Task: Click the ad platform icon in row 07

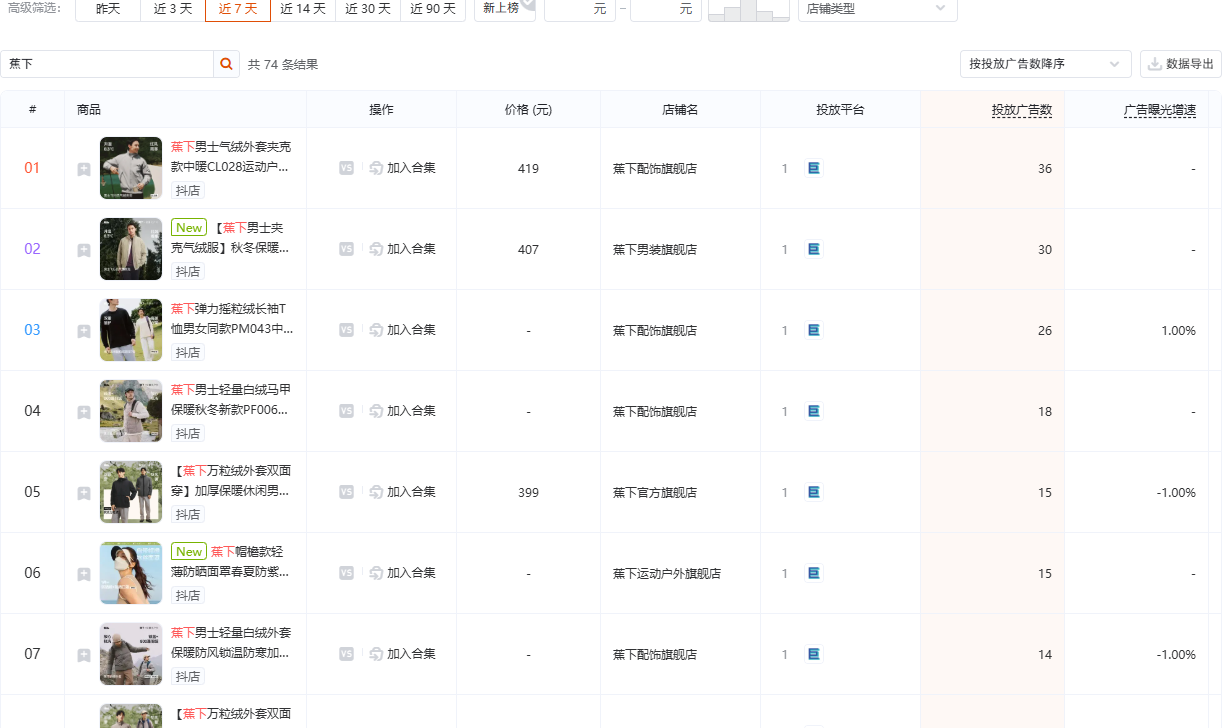Action: (x=813, y=654)
